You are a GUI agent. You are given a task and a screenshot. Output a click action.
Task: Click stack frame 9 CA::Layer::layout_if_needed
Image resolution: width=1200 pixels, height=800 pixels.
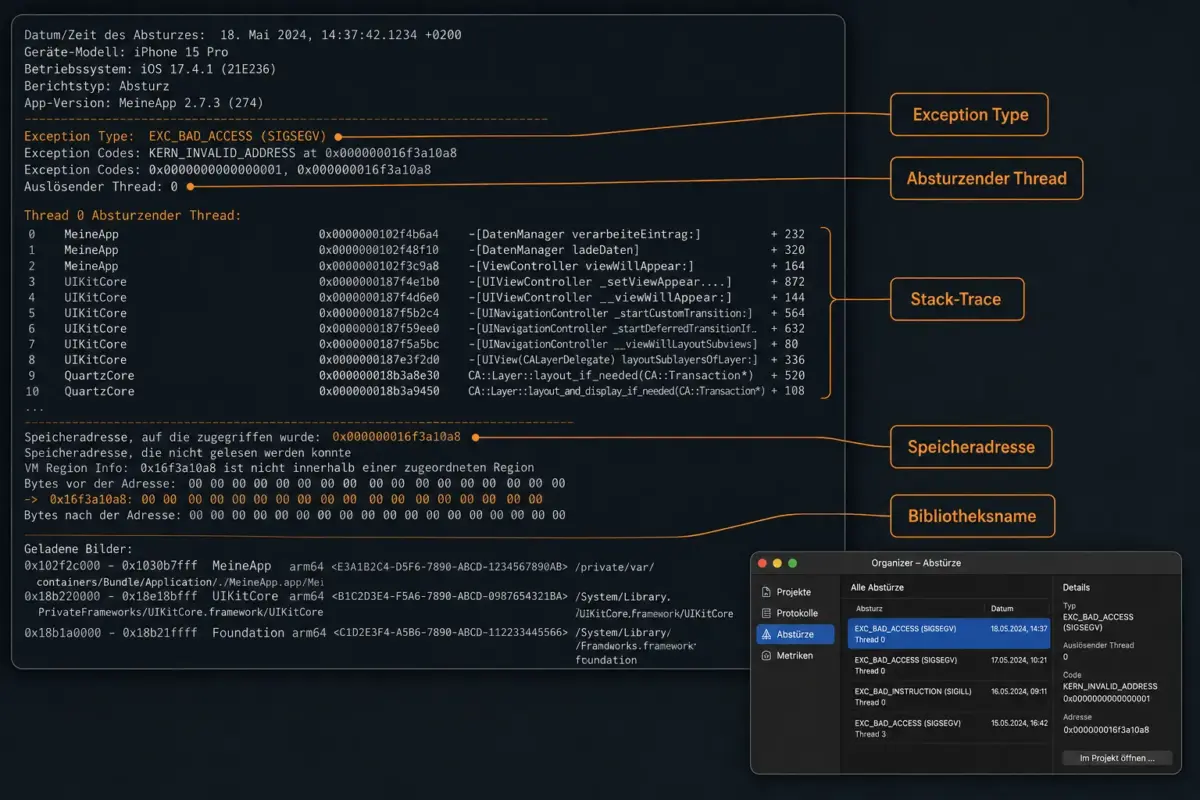tap(416, 375)
